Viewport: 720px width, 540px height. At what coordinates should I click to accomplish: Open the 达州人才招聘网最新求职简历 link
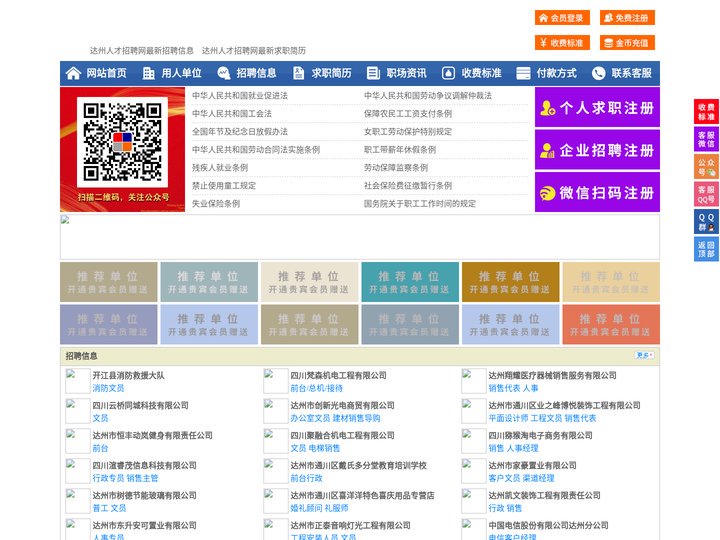254,51
